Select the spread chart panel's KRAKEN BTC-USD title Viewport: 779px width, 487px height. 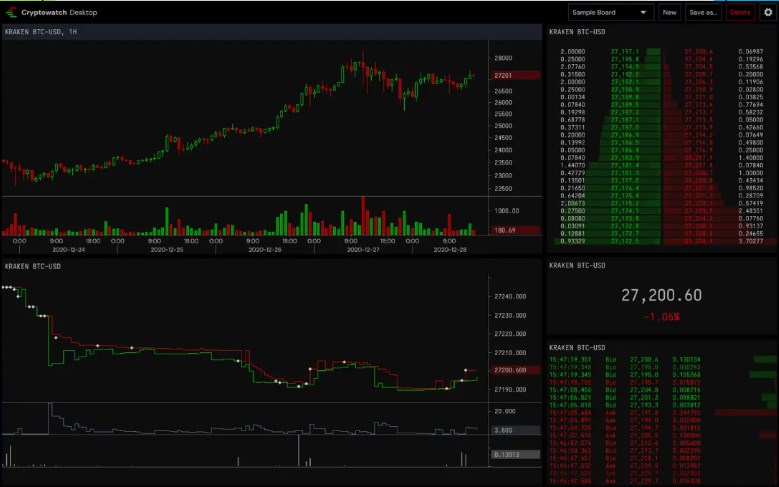33,266
